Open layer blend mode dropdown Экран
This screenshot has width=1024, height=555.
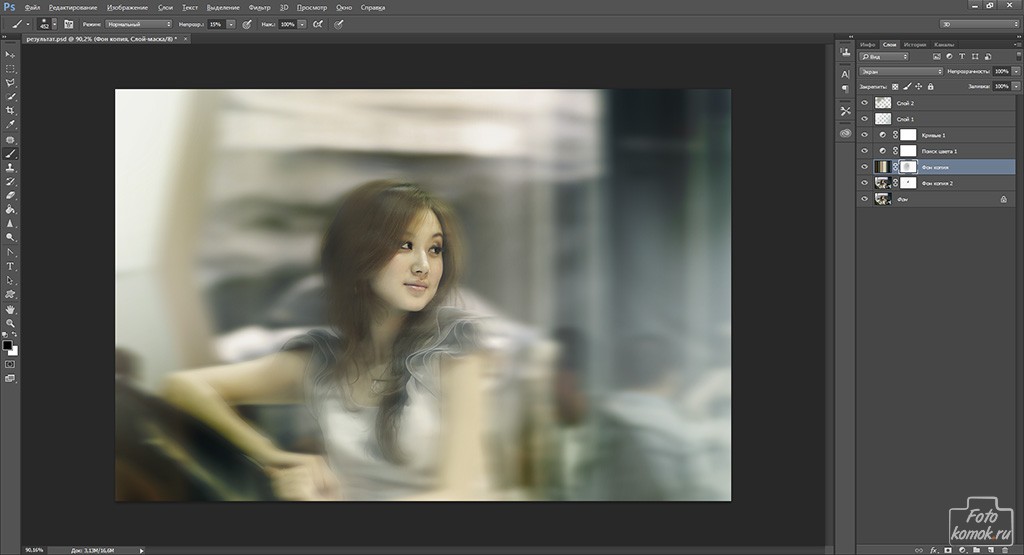(x=901, y=71)
